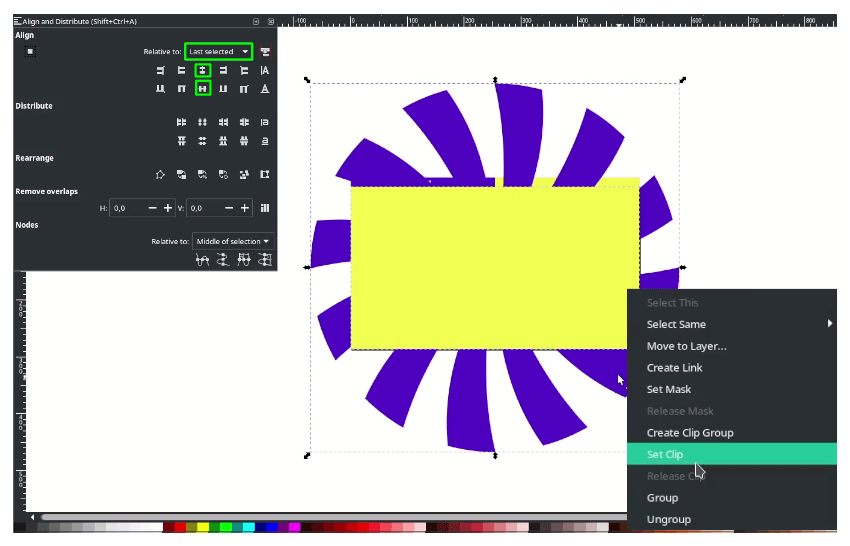The width and height of the screenshot is (850, 546).
Task: Distribute right edges equidistantly
Action: click(223, 123)
